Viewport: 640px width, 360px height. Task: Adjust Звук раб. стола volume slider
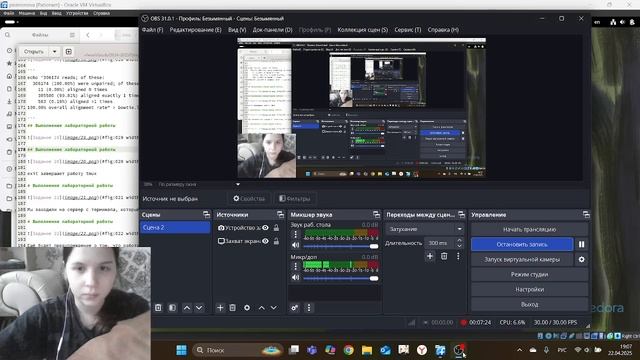(340, 246)
